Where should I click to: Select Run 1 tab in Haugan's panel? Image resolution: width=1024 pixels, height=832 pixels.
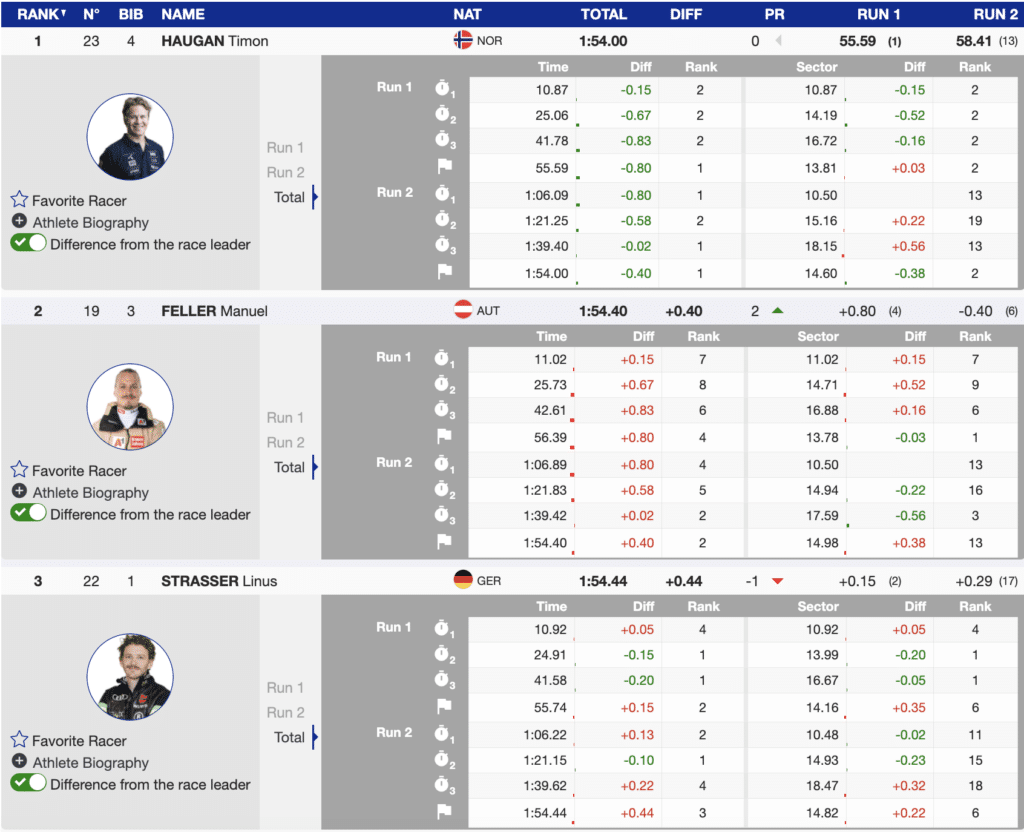[x=285, y=148]
